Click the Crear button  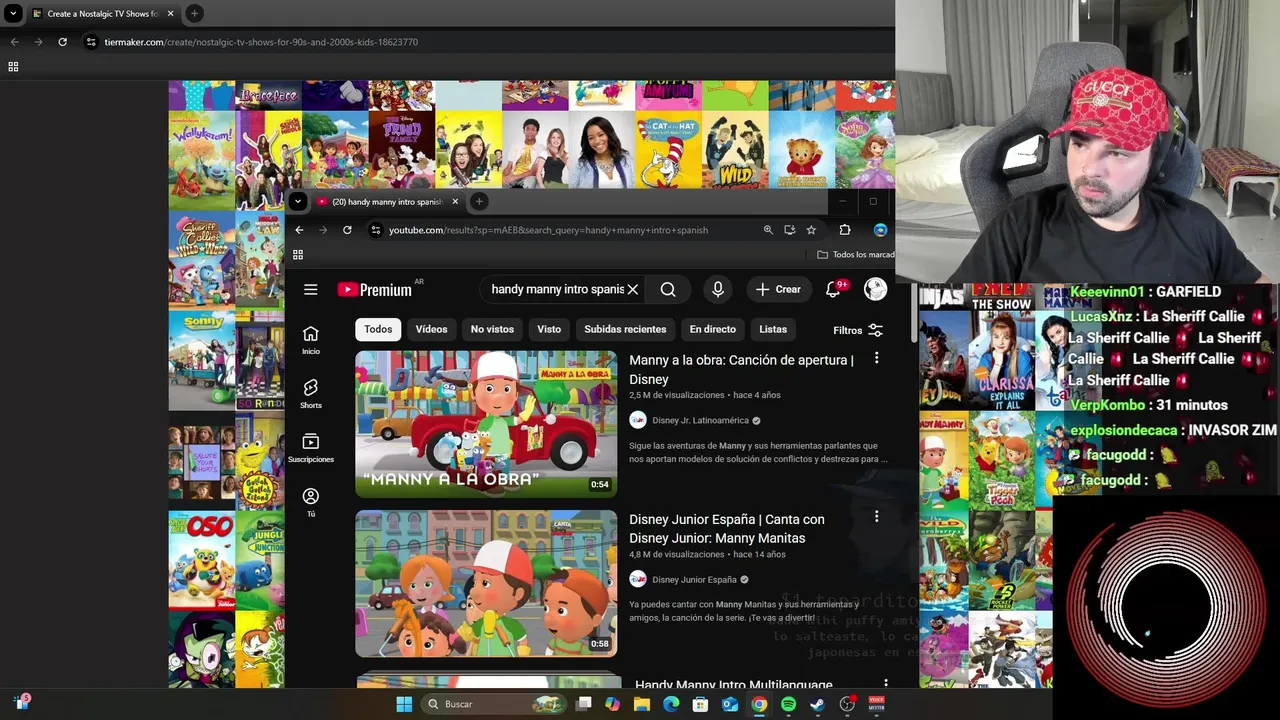[x=778, y=289]
